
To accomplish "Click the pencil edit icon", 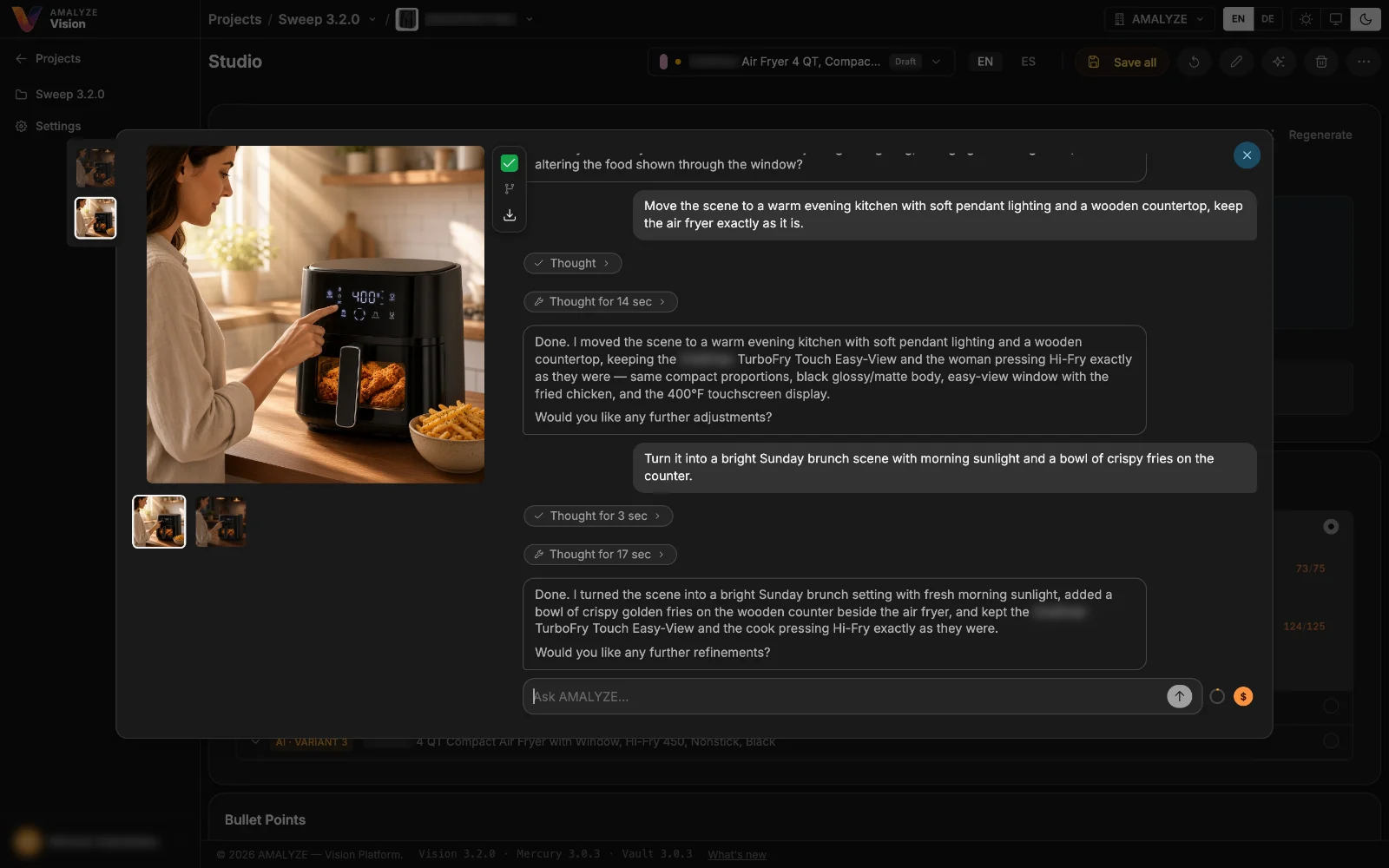I will pyautogui.click(x=1236, y=62).
